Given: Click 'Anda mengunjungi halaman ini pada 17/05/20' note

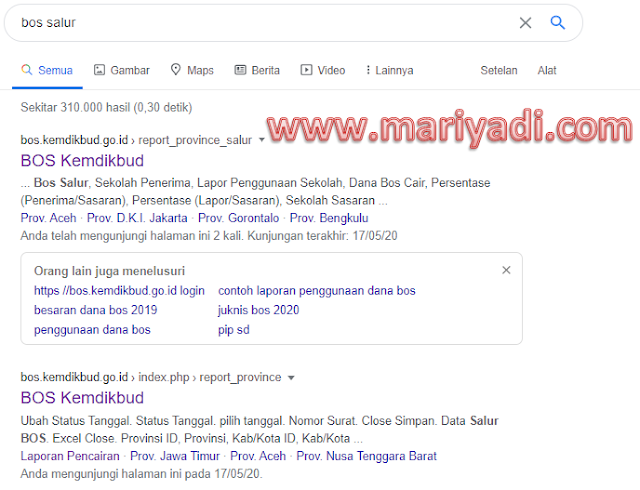Looking at the screenshot, I should point(141,474).
